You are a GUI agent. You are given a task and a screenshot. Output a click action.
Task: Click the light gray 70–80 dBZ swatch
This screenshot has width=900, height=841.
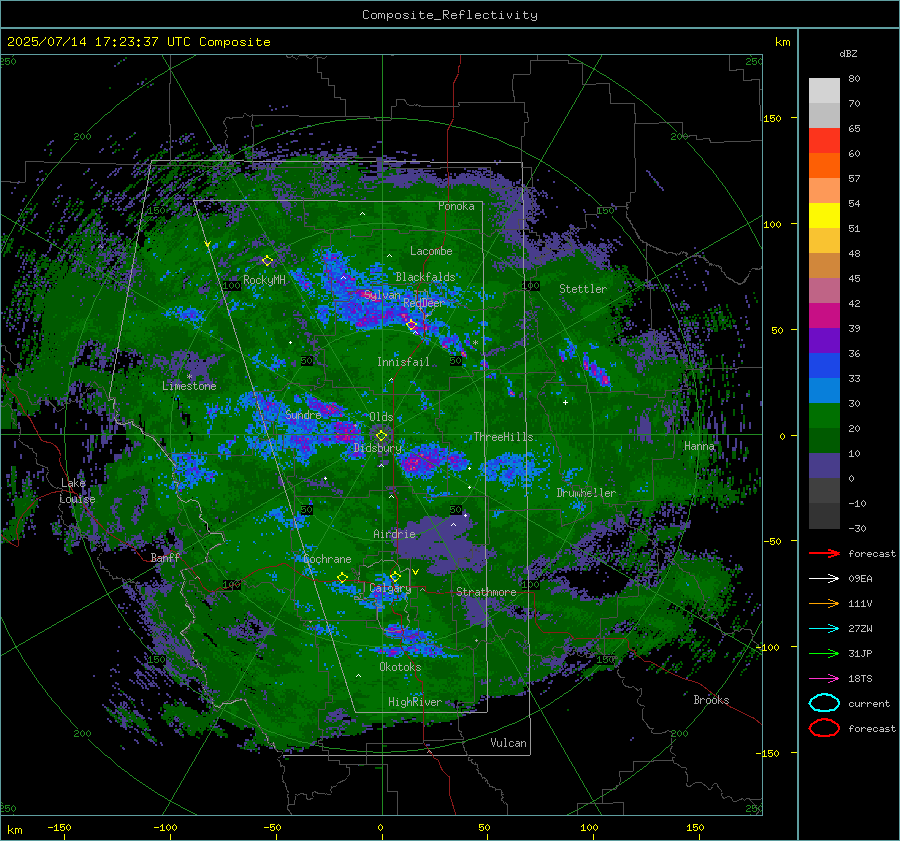tap(824, 91)
